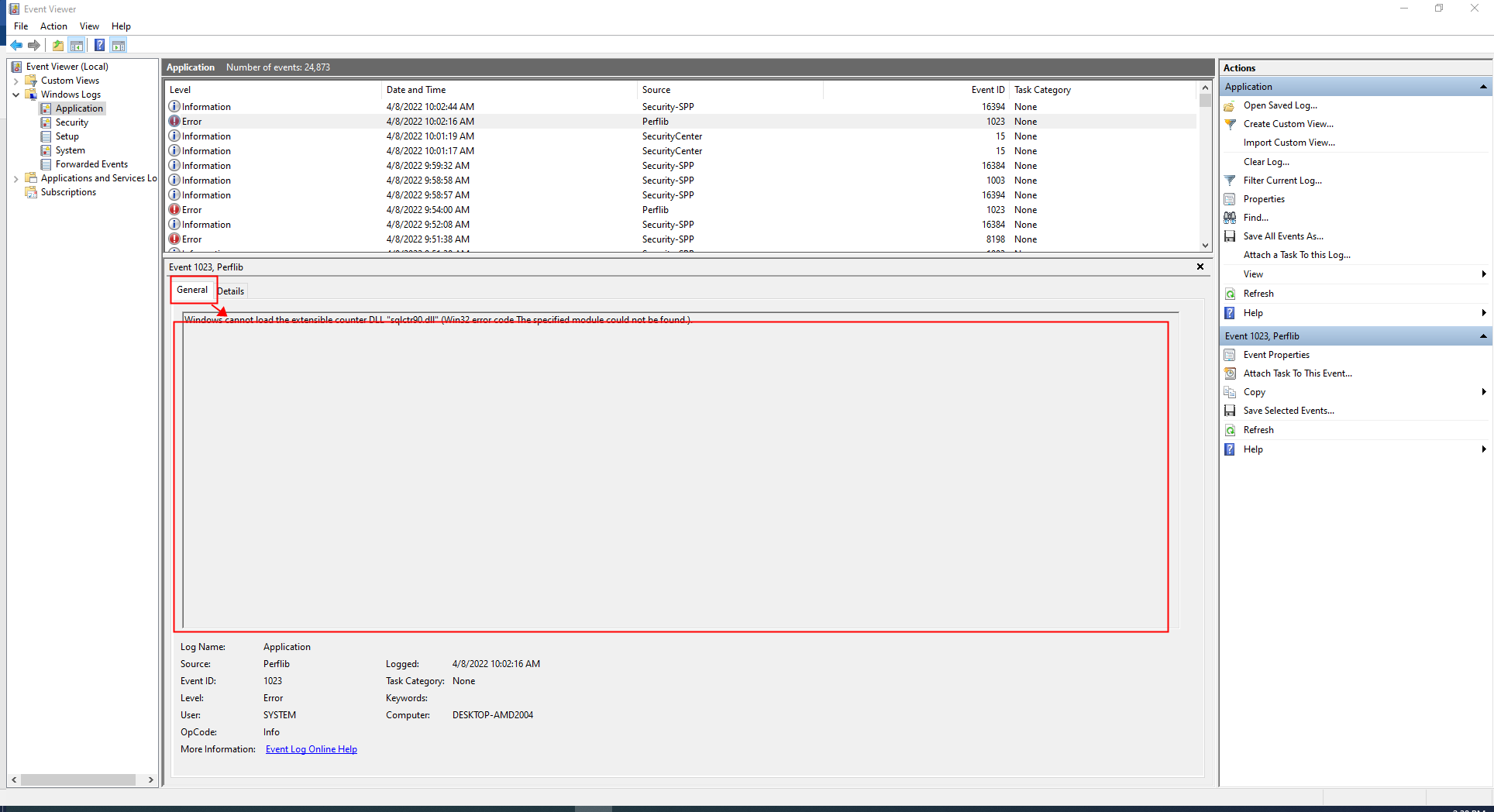This screenshot has height=812, width=1494.
Task: Click the Up one level folder icon
Action: (x=58, y=45)
